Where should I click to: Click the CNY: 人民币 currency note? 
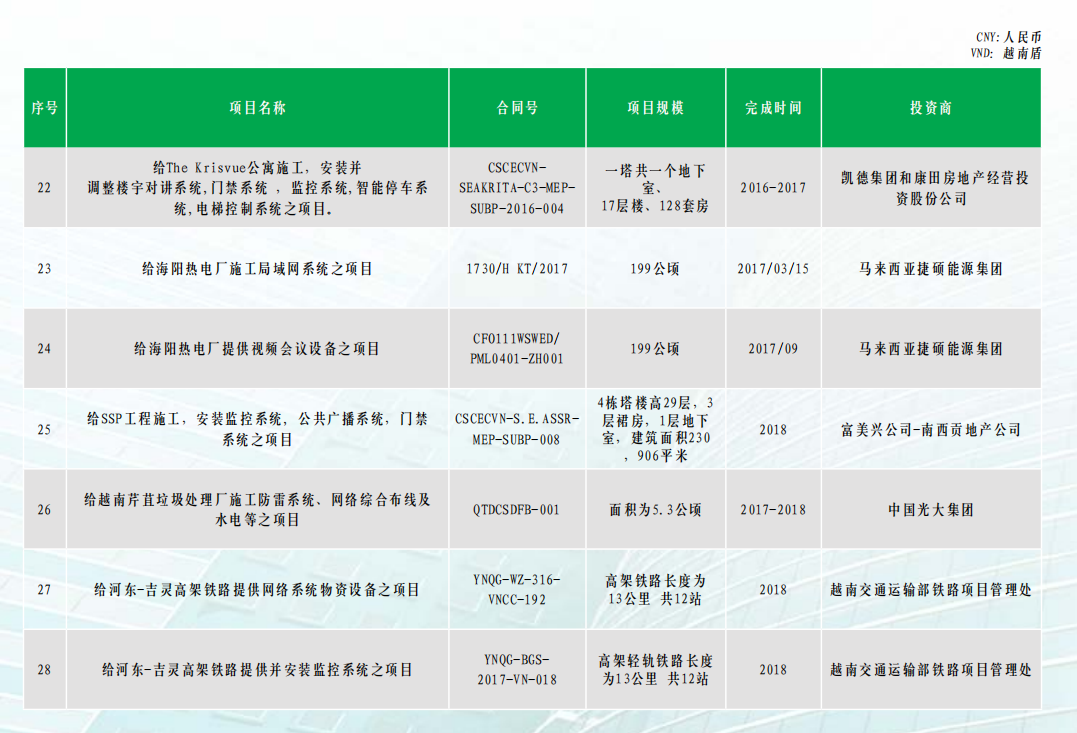coord(1008,37)
